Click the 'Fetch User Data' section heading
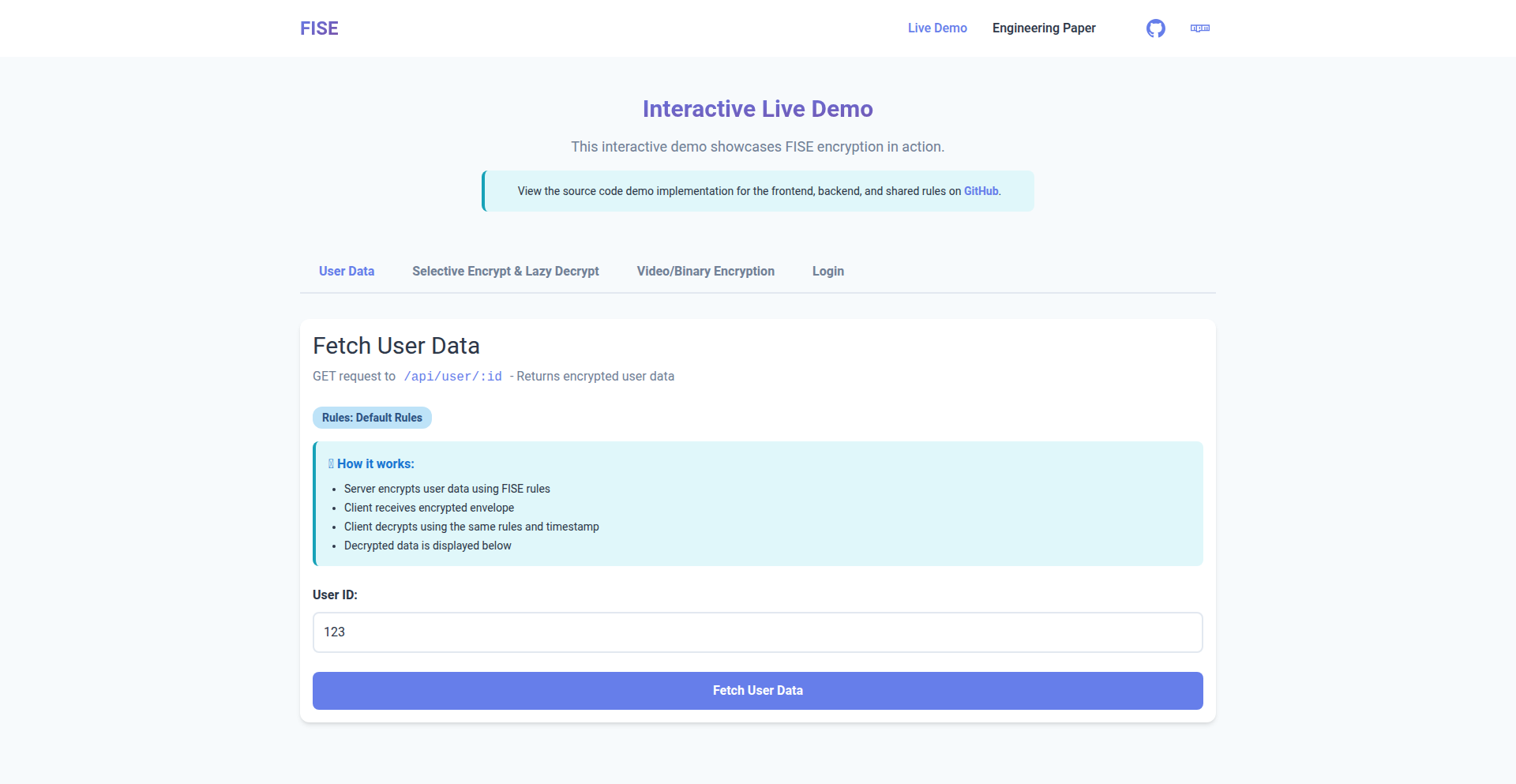 click(396, 346)
